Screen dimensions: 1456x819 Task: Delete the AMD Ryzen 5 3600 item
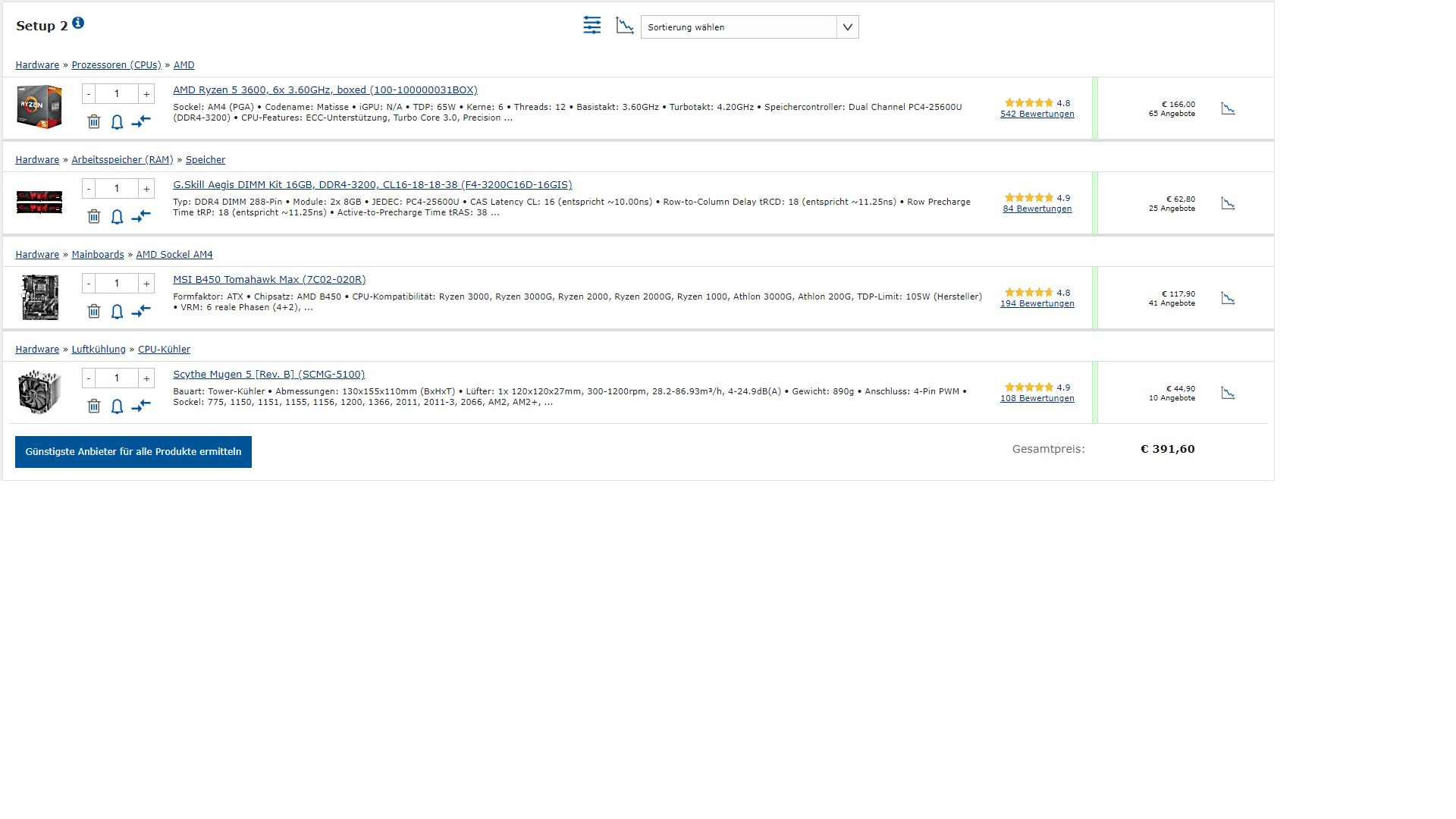(x=94, y=122)
